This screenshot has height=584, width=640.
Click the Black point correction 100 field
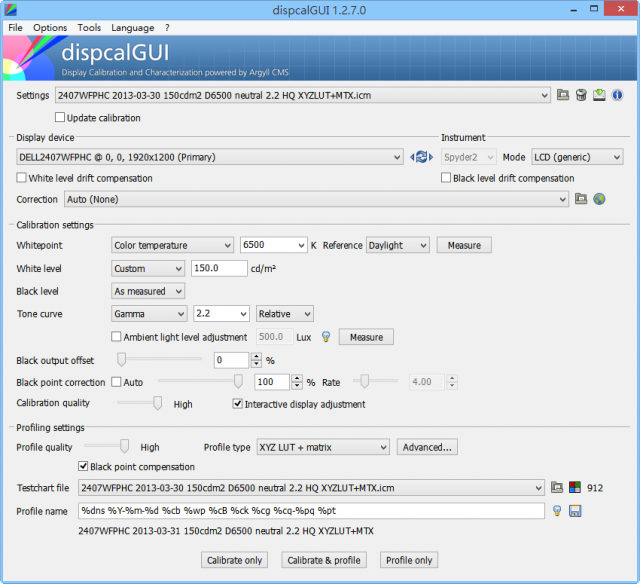[x=272, y=382]
